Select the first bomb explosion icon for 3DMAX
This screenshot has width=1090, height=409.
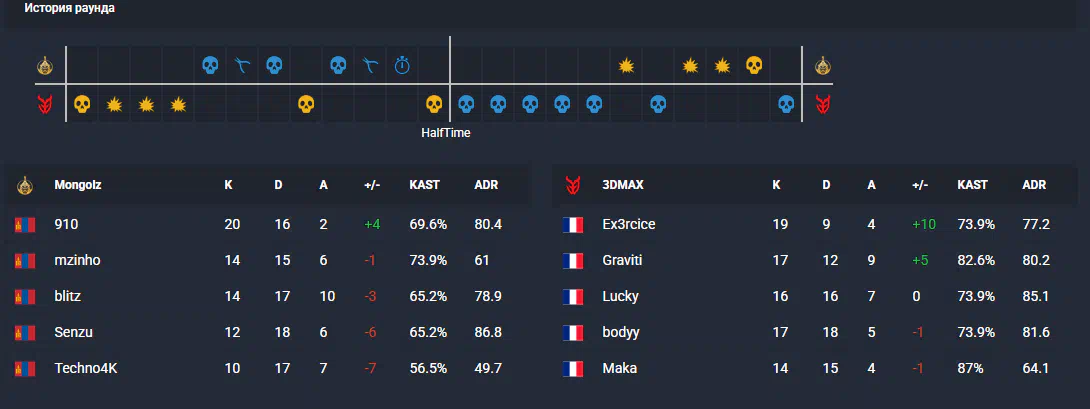pyautogui.click(x=114, y=105)
